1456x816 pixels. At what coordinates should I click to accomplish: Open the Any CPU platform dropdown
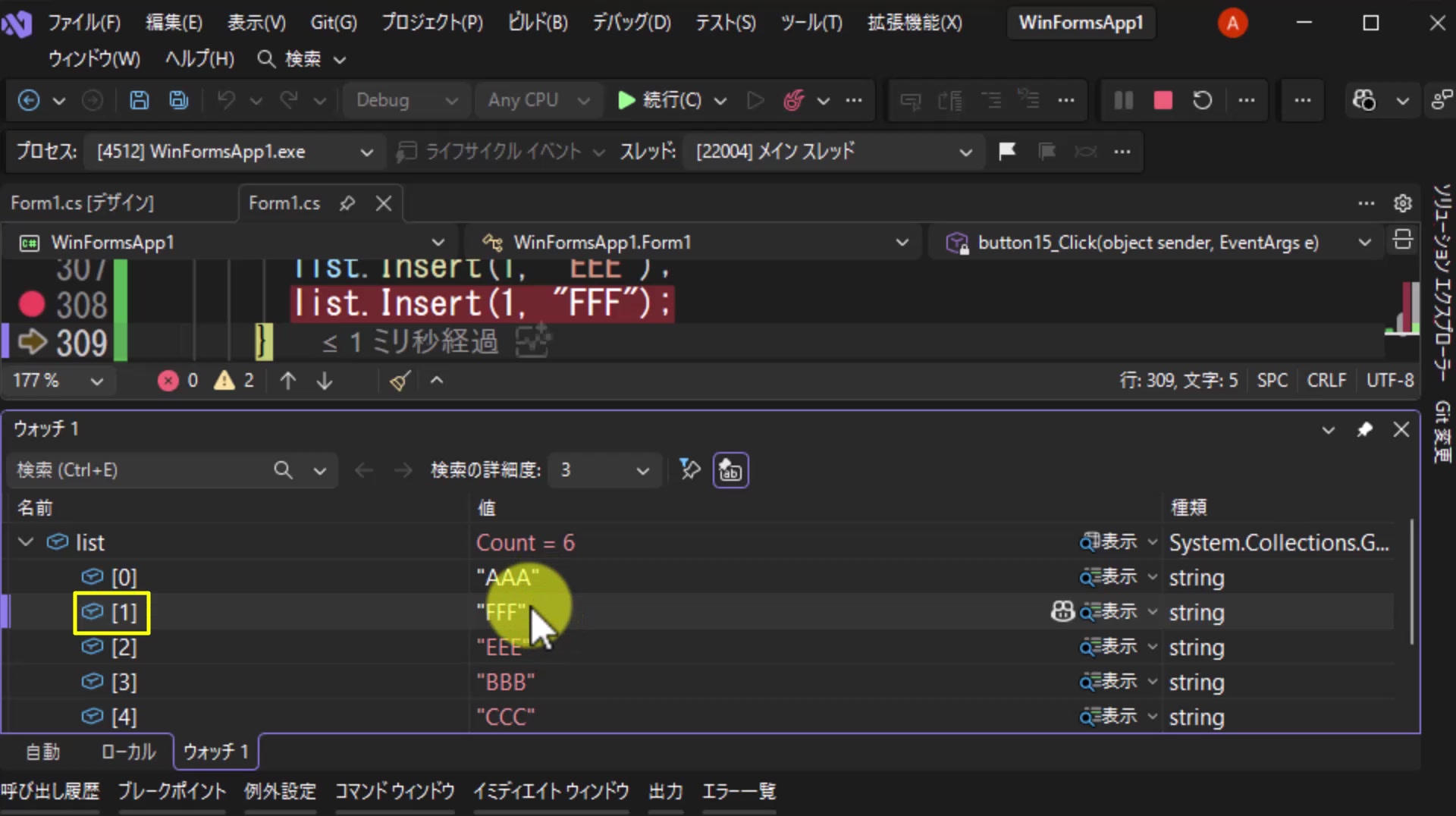(538, 100)
